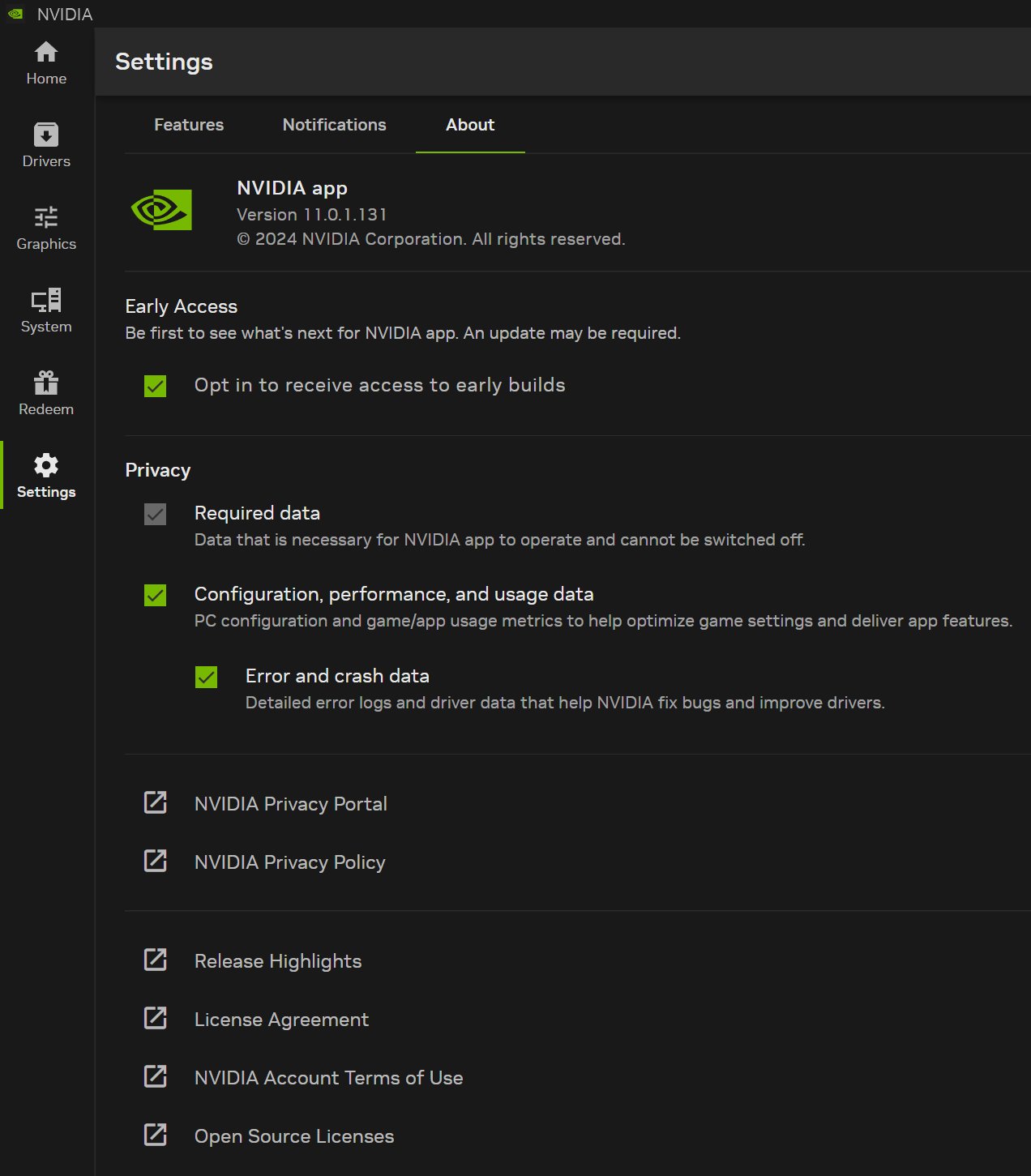
Task: Open the Home section in the sidebar
Action: coord(45,61)
